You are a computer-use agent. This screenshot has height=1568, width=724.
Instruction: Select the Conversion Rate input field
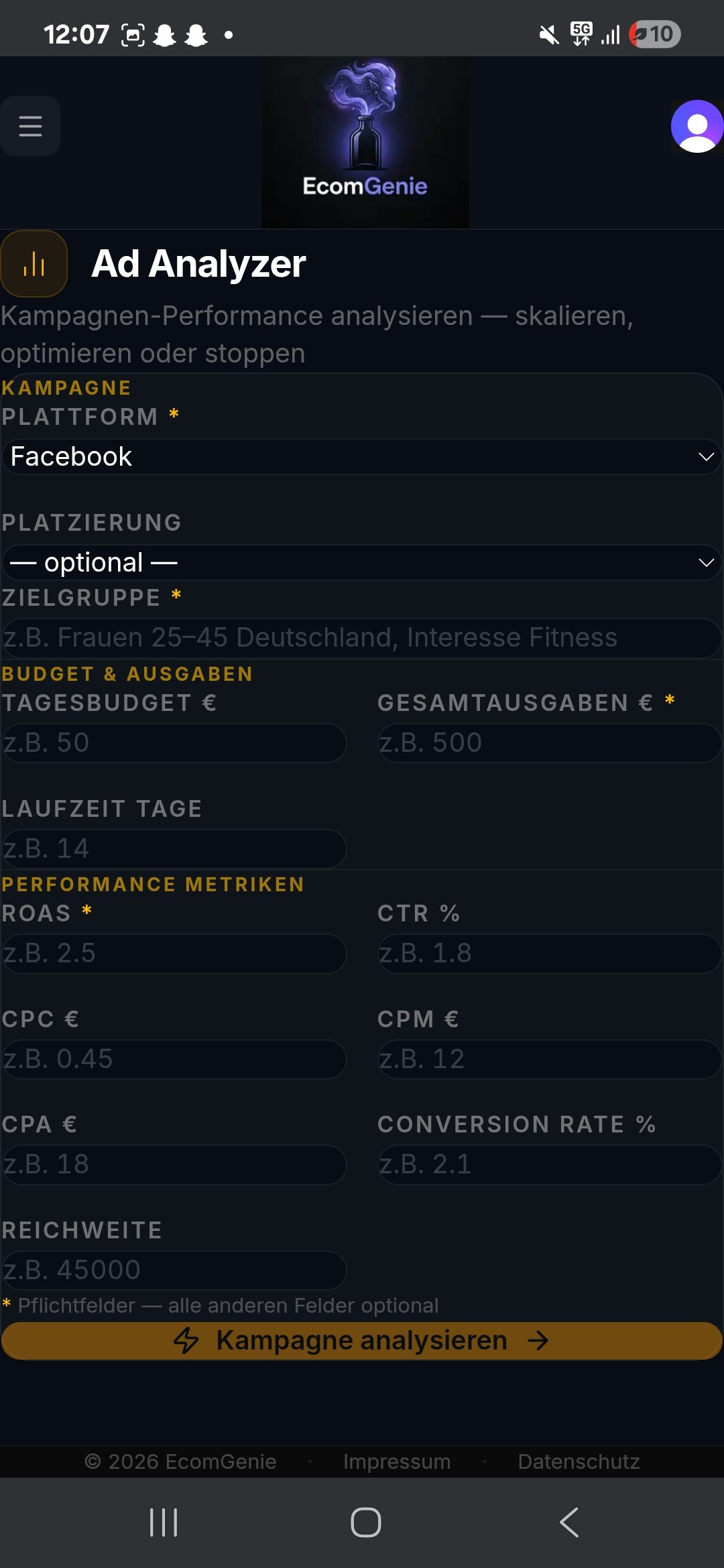550,1165
